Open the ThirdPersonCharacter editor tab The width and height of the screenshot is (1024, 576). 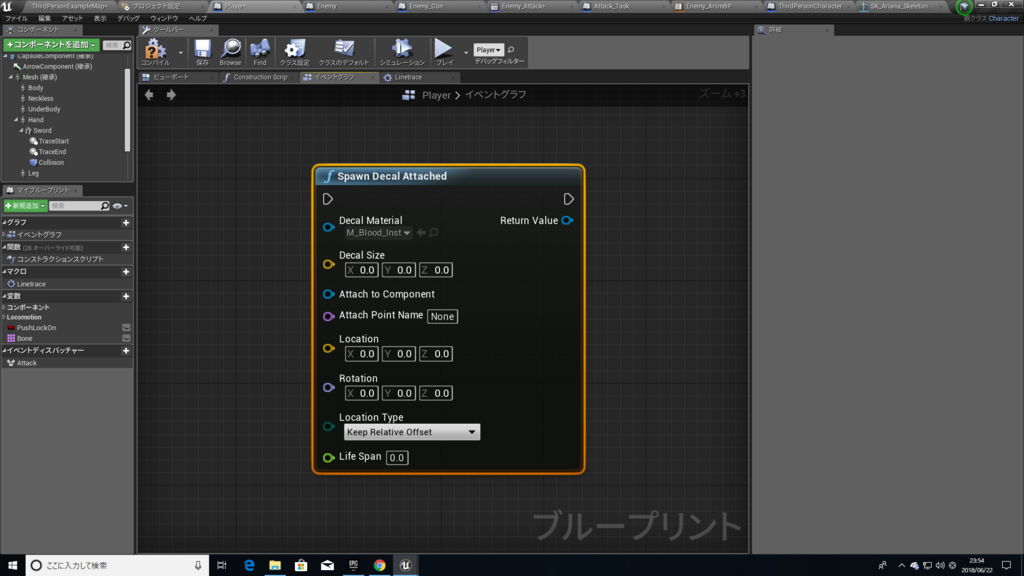[810, 6]
